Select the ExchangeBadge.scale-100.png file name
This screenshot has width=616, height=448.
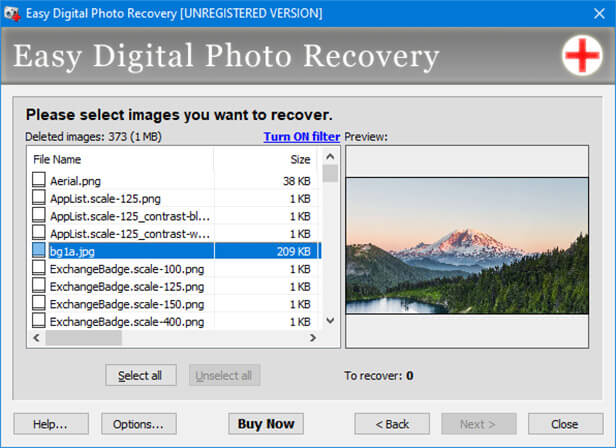127,269
